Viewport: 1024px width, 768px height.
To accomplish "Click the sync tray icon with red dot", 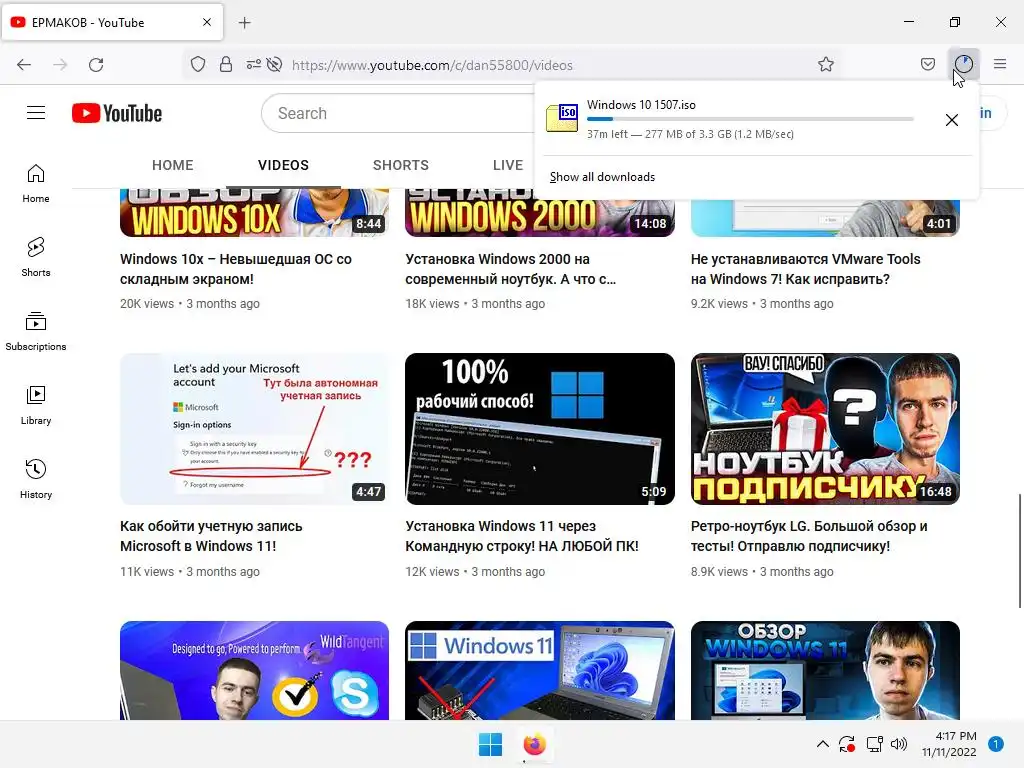I will [x=847, y=744].
